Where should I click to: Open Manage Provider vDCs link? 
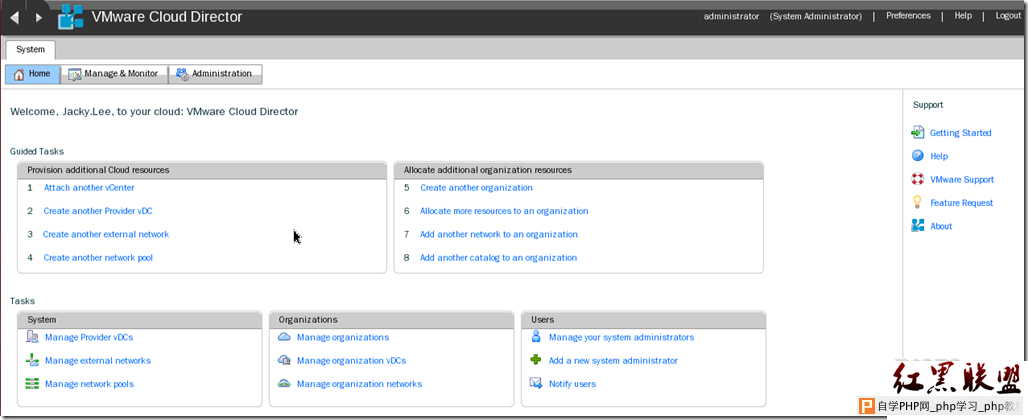(89, 337)
